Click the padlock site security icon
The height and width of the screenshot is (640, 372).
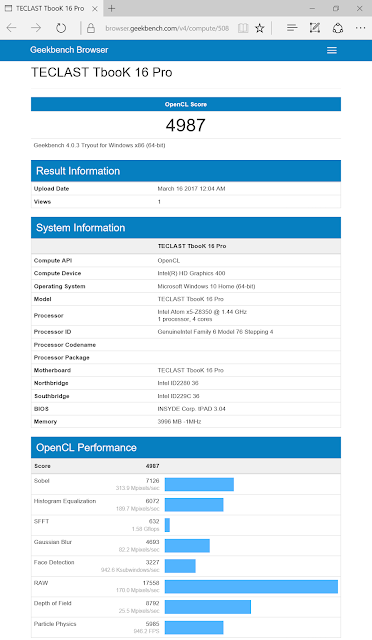click(91, 28)
